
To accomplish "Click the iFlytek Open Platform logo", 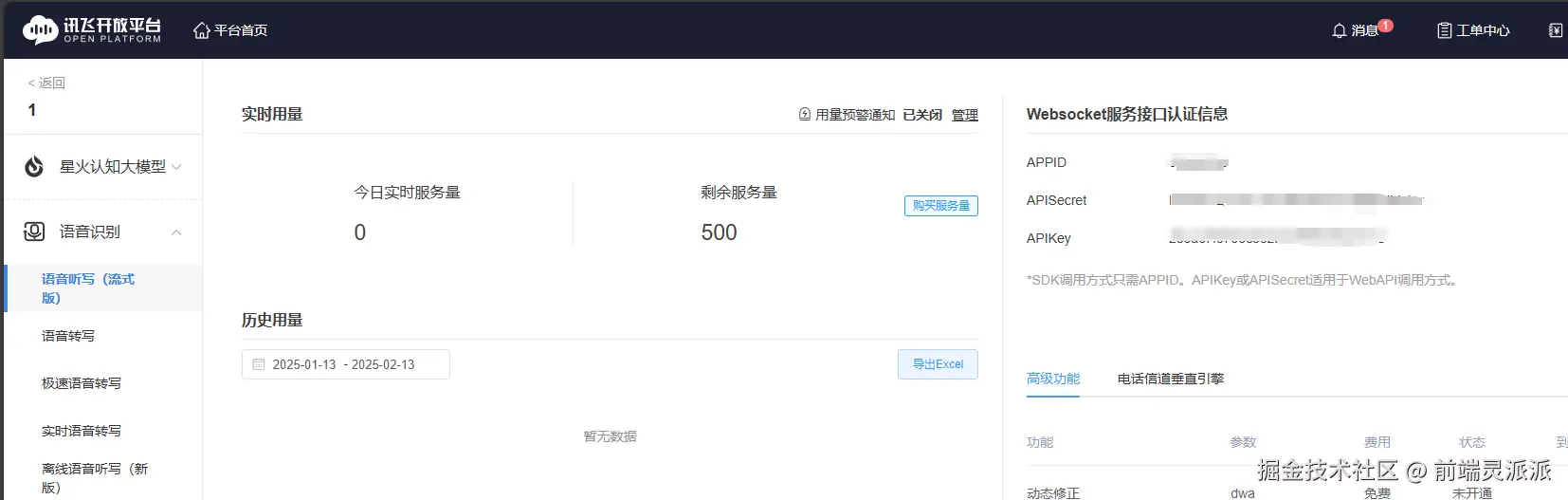I will coord(92,29).
